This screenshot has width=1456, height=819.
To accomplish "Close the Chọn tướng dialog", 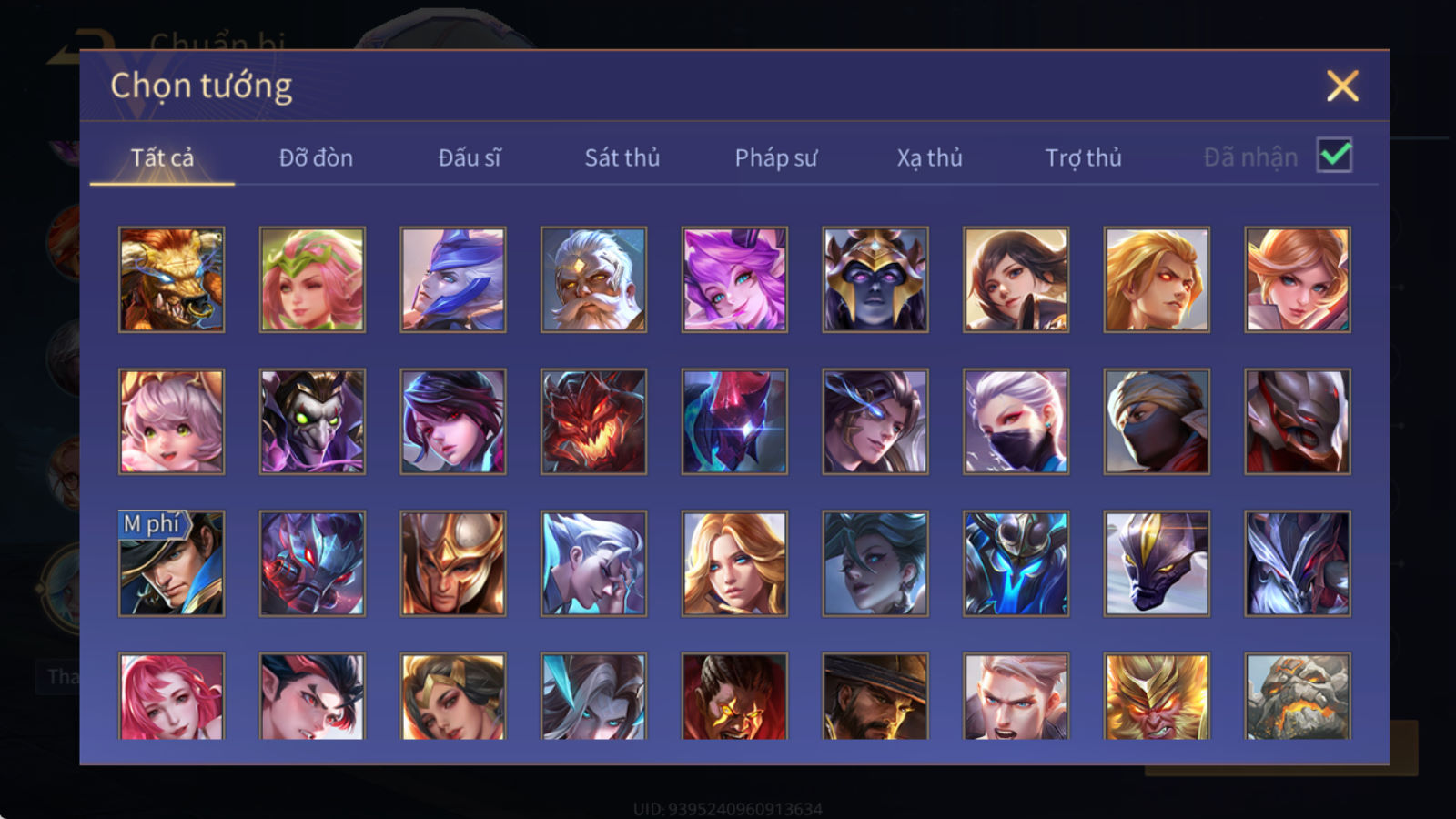I will coord(1342,86).
